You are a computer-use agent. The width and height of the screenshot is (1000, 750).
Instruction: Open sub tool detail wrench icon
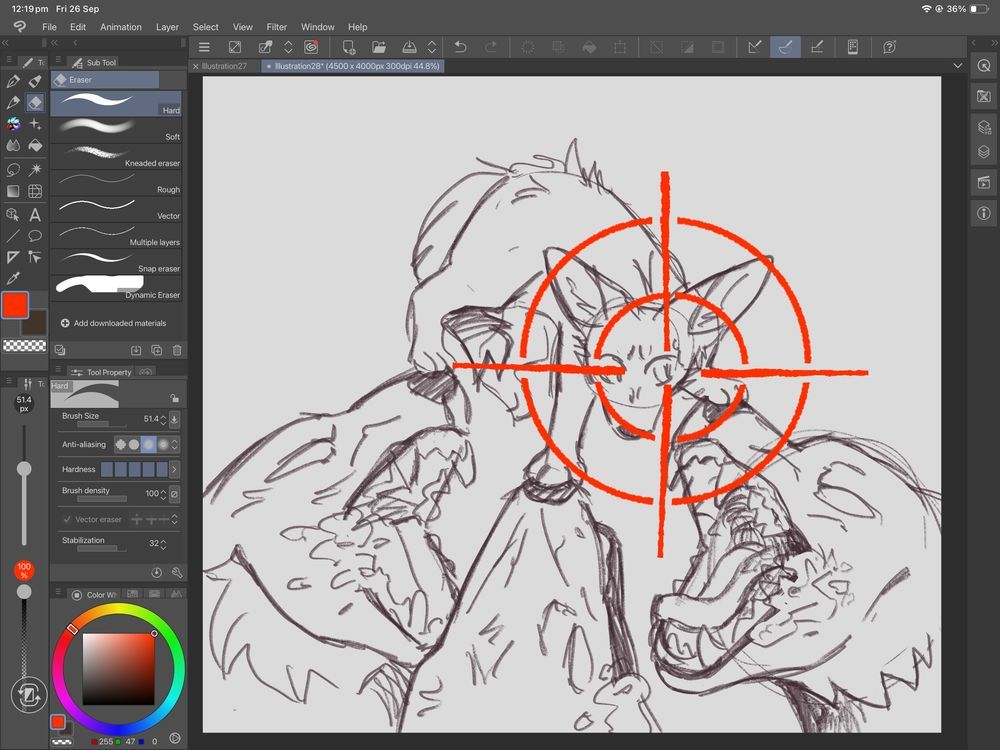[177, 573]
